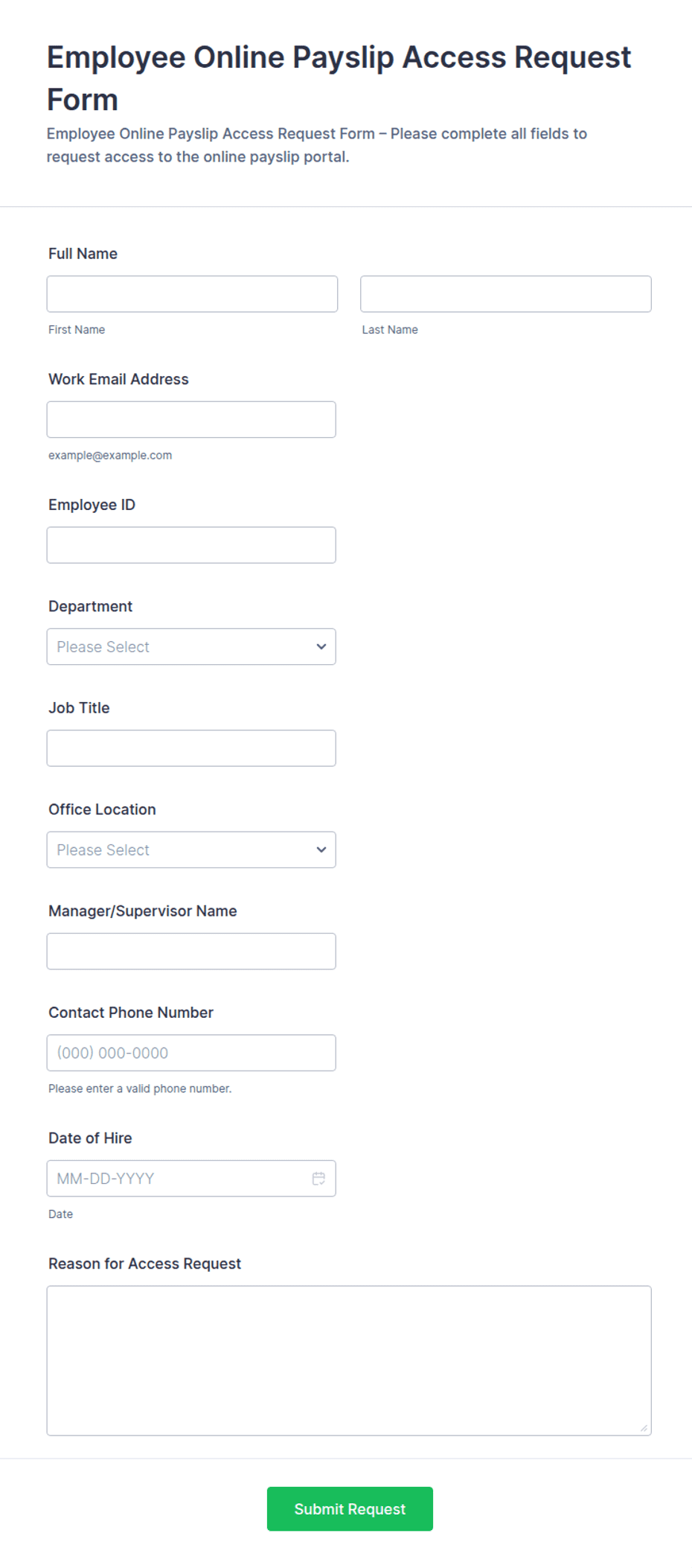
Task: Focus the First Name input field
Action: point(192,294)
